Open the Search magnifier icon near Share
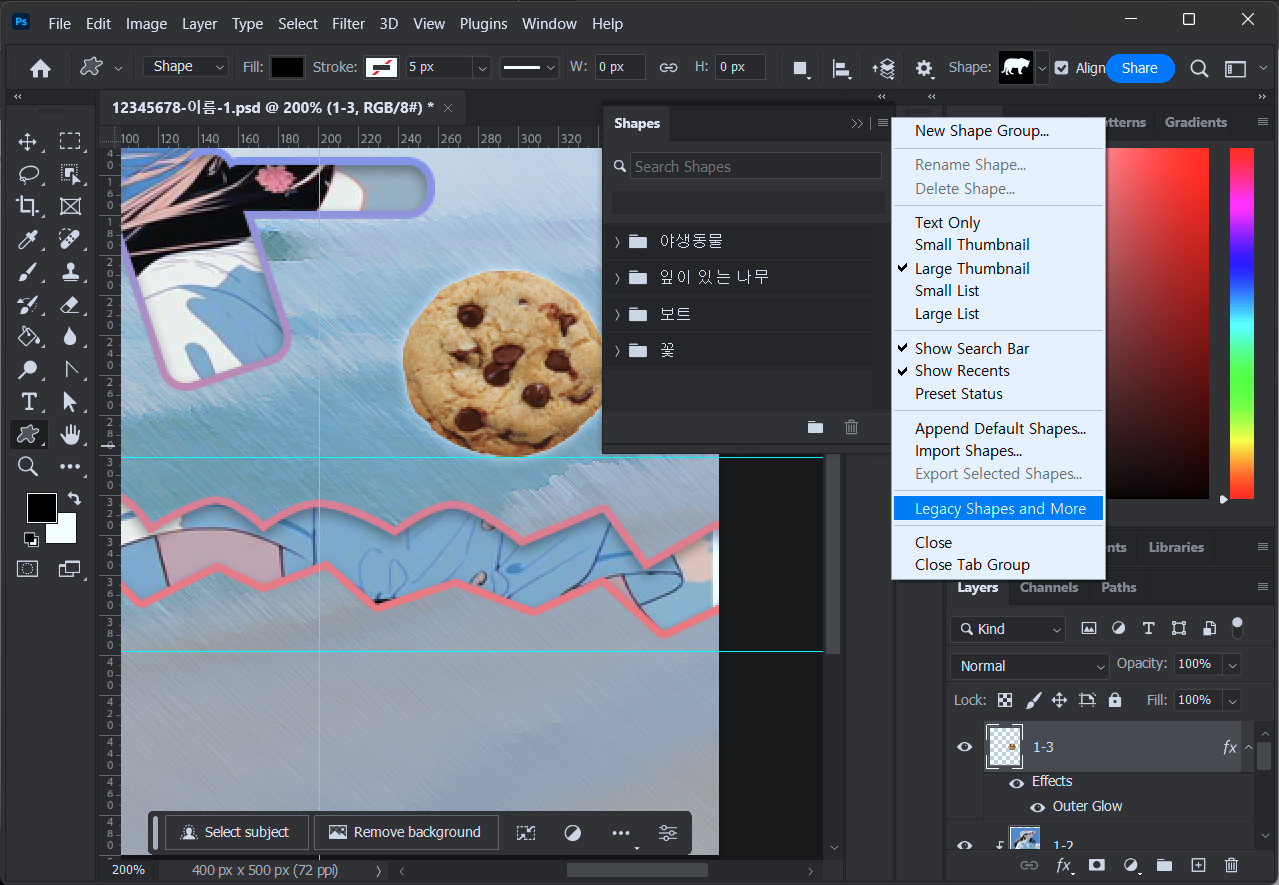1279x885 pixels. pos(1199,68)
